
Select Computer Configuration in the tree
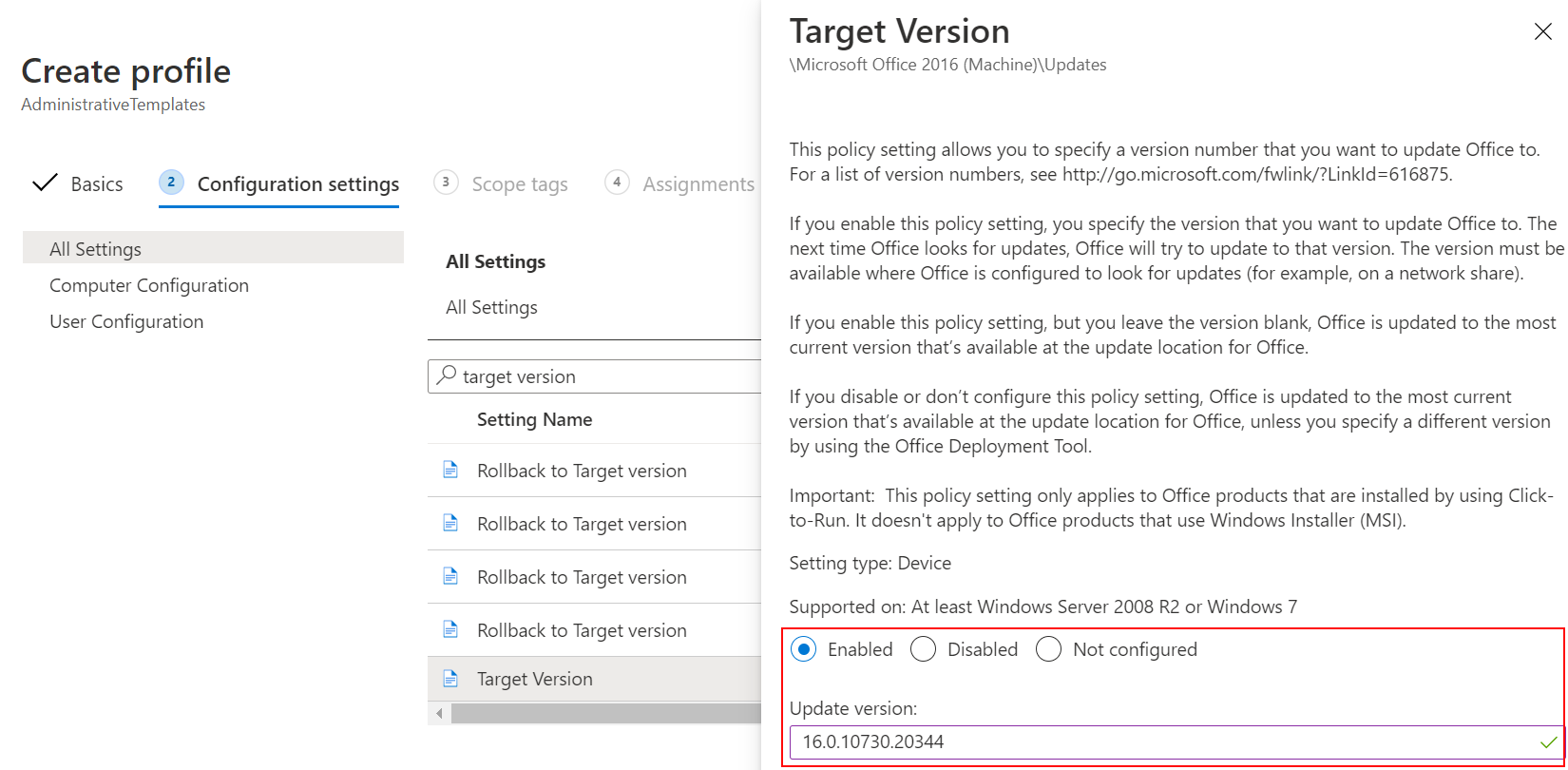pyautogui.click(x=149, y=285)
